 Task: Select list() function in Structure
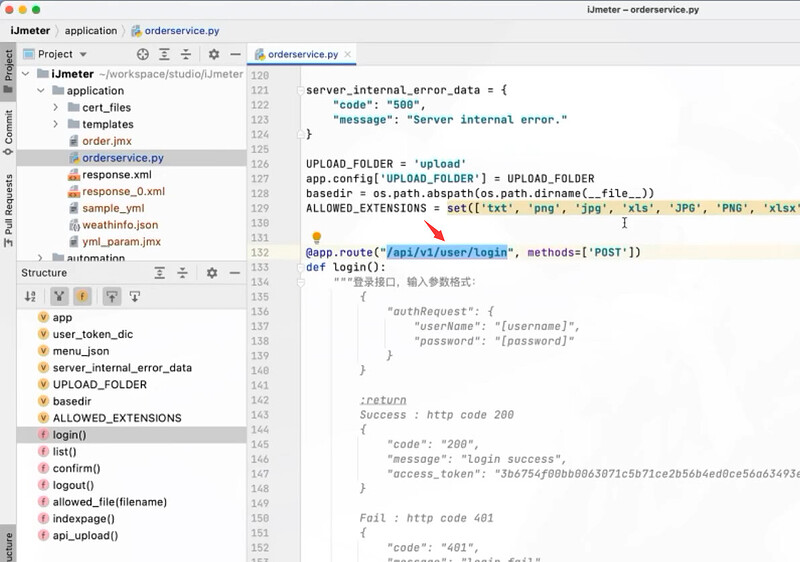pyautogui.click(x=64, y=452)
